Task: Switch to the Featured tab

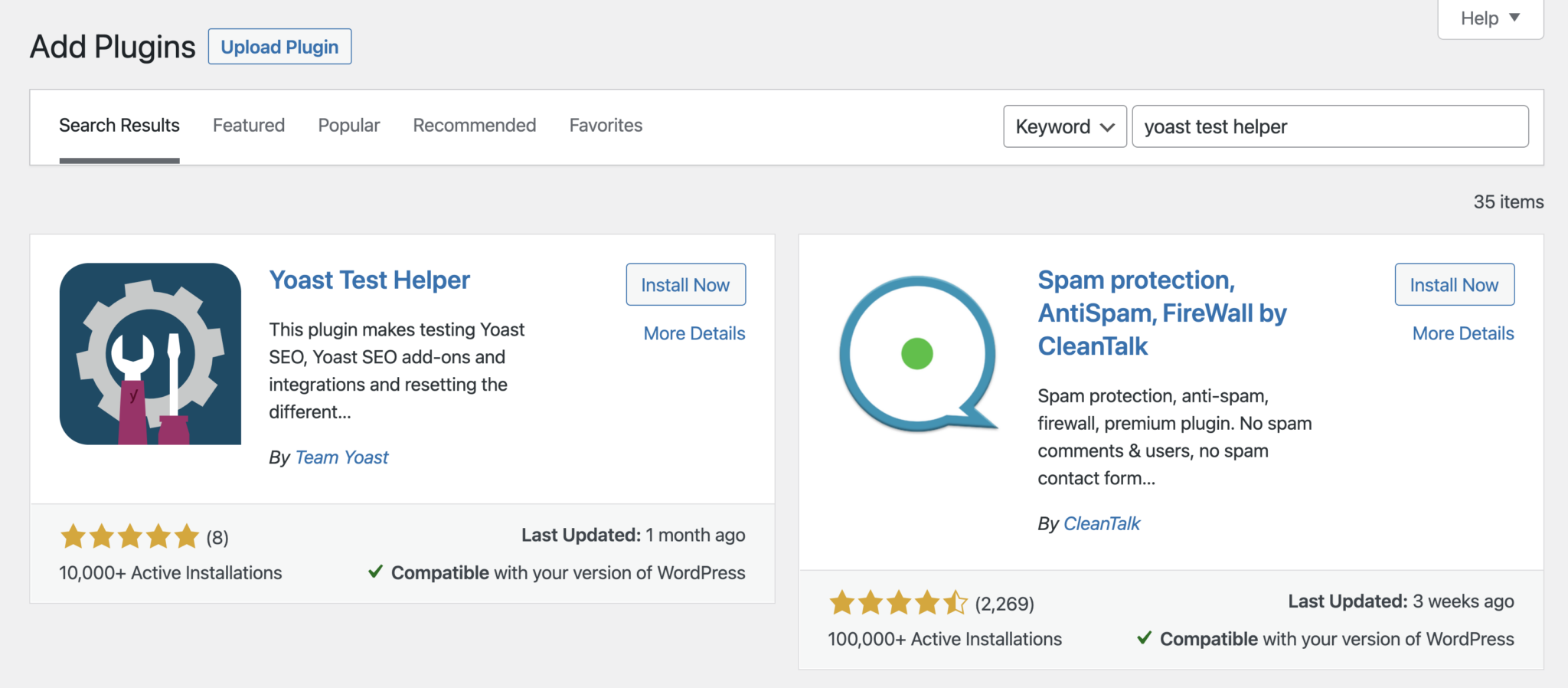Action: tap(248, 125)
